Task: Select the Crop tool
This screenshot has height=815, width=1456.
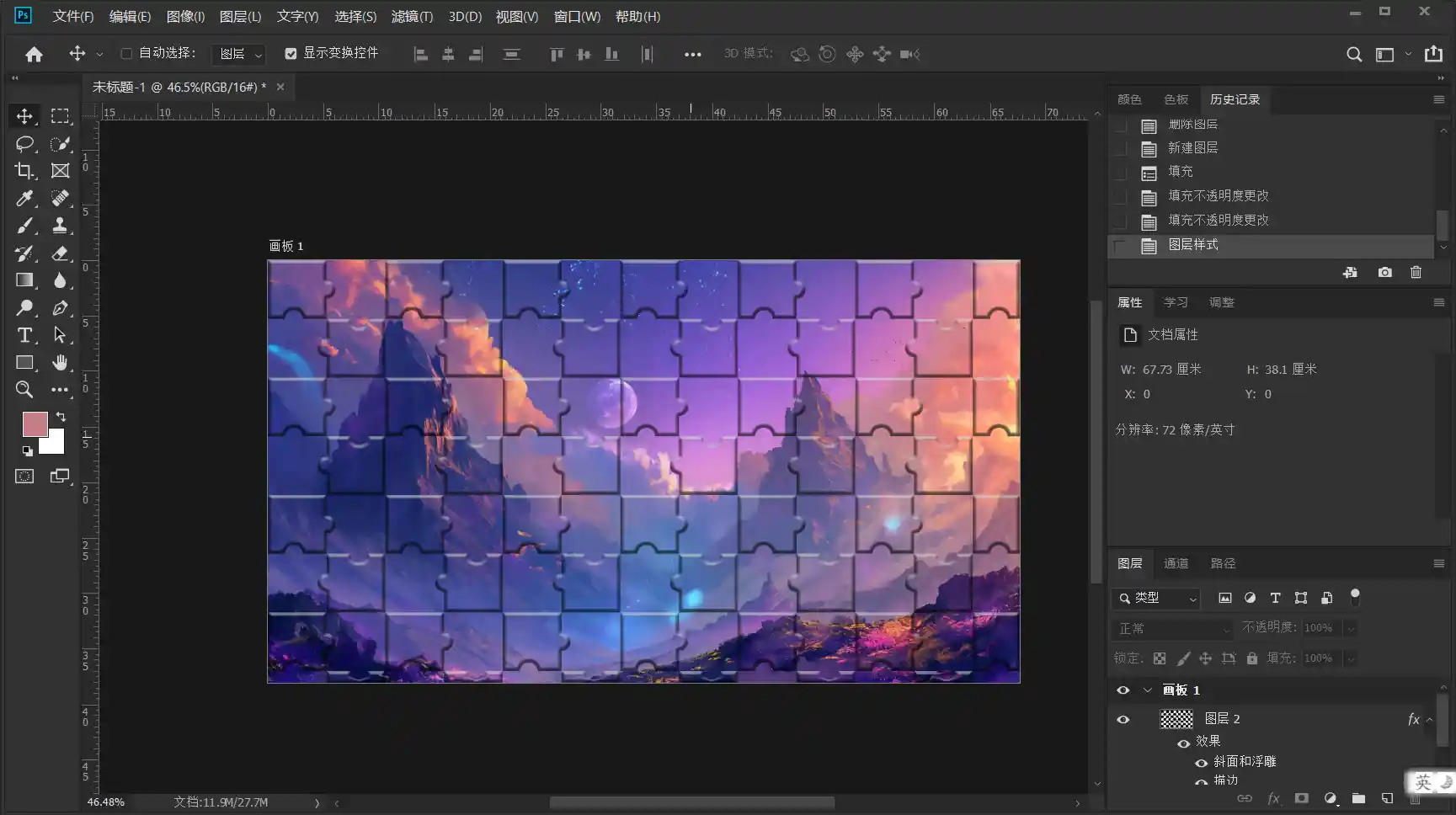Action: point(24,171)
